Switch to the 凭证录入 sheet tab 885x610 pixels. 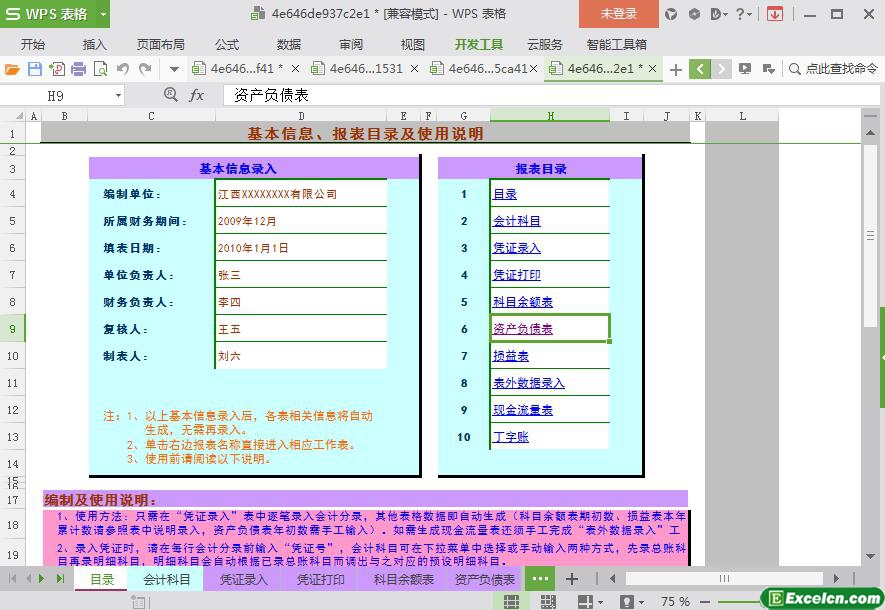[x=244, y=579]
